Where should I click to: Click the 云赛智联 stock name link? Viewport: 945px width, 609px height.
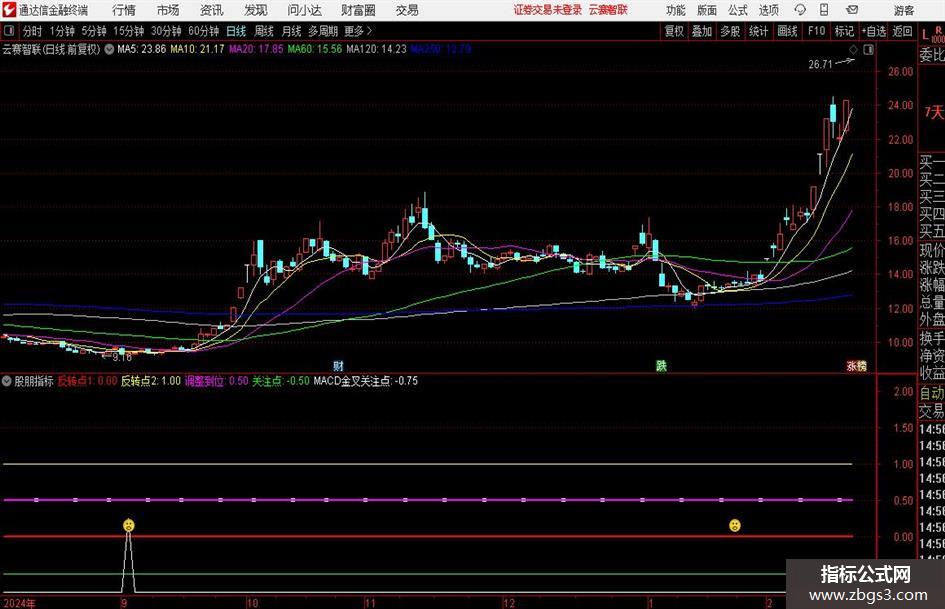click(608, 10)
